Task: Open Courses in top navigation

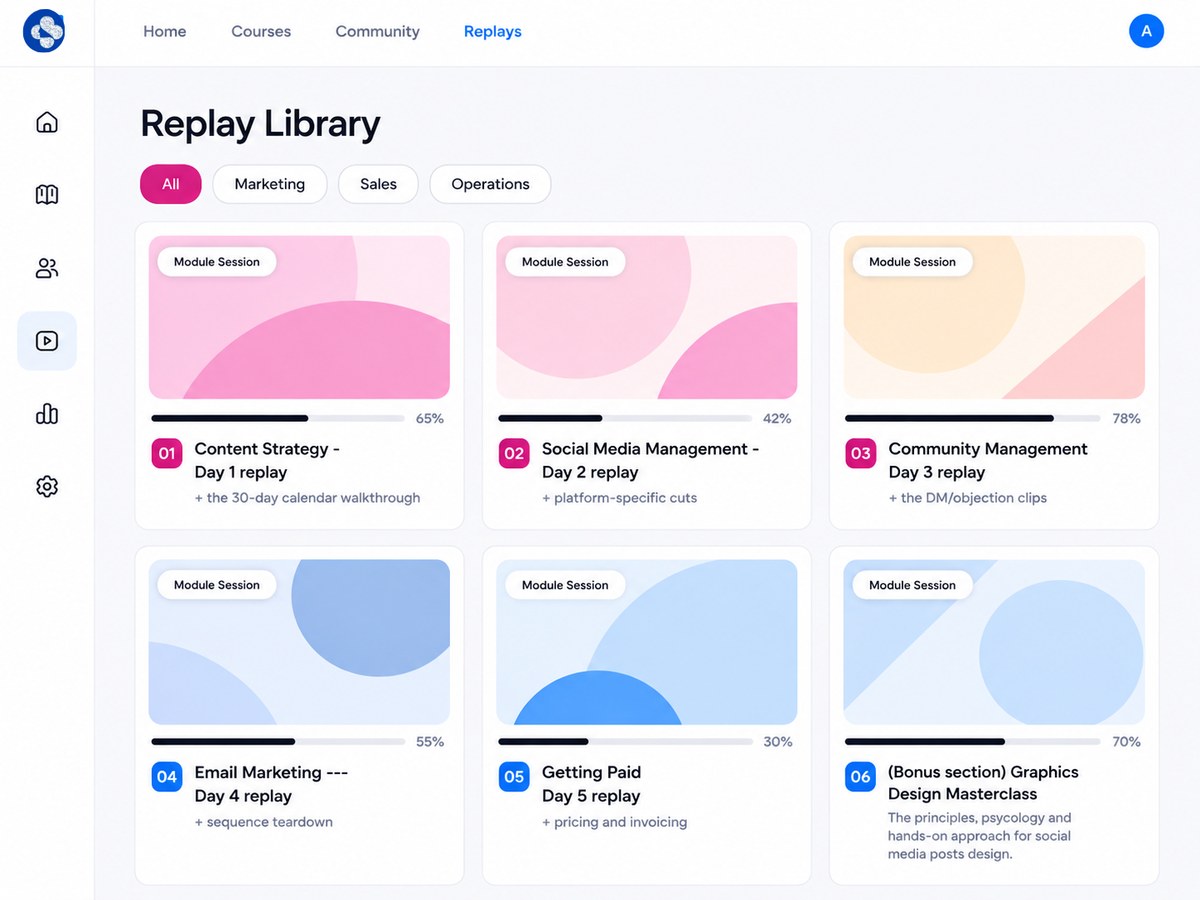Action: tap(261, 31)
